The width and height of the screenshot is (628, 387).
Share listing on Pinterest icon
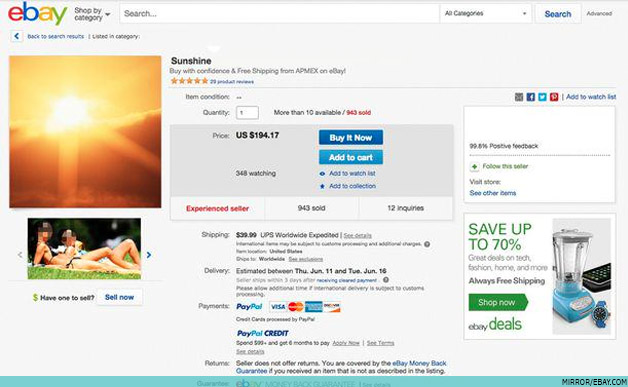click(554, 97)
